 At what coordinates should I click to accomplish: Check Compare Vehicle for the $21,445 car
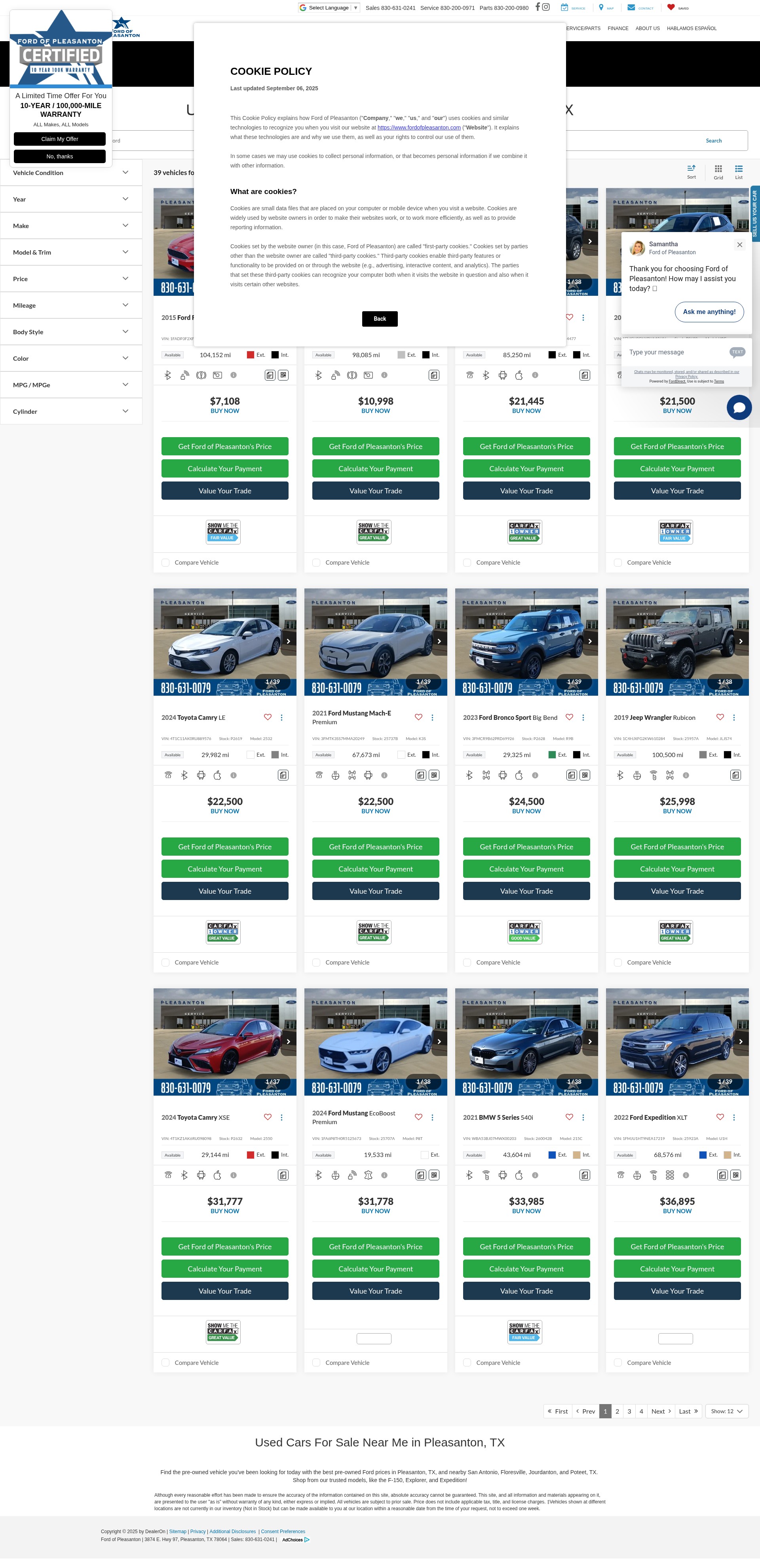(x=467, y=562)
